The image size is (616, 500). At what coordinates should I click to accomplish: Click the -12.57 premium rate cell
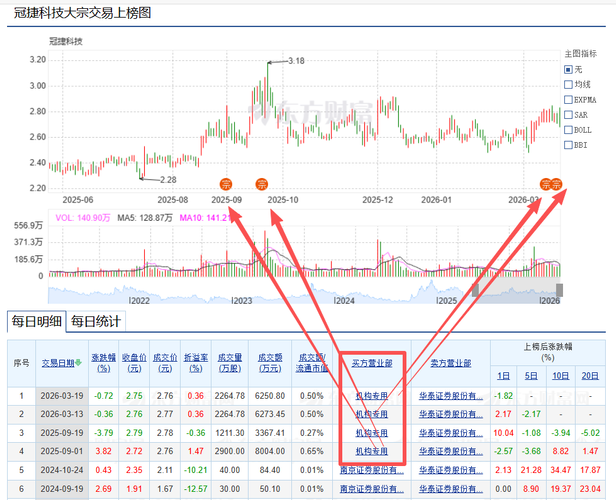(196, 489)
